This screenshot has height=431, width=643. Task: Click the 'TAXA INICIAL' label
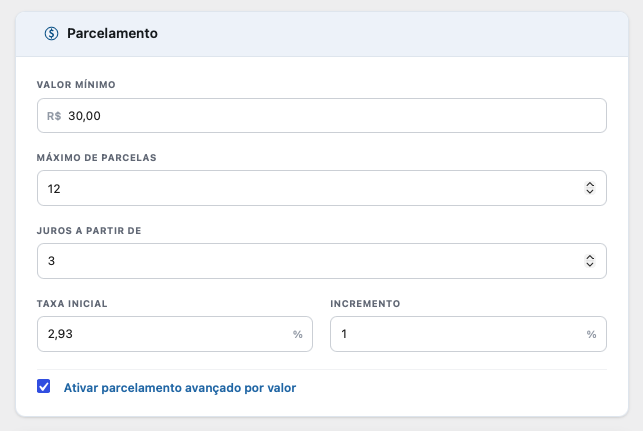(x=72, y=303)
